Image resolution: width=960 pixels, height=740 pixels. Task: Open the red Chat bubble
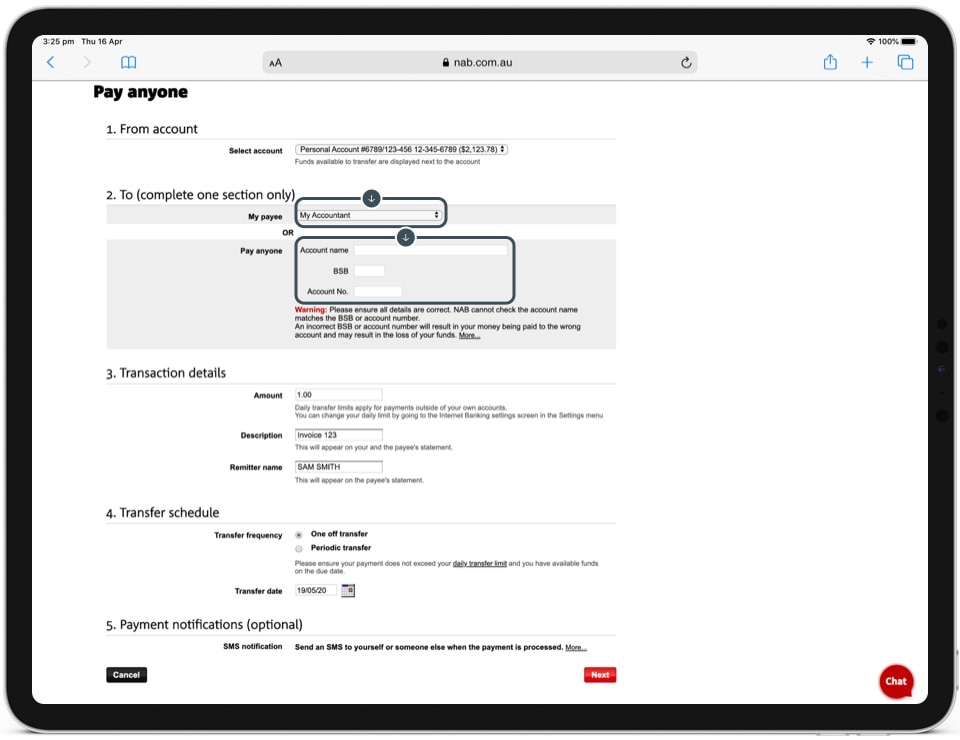[895, 681]
